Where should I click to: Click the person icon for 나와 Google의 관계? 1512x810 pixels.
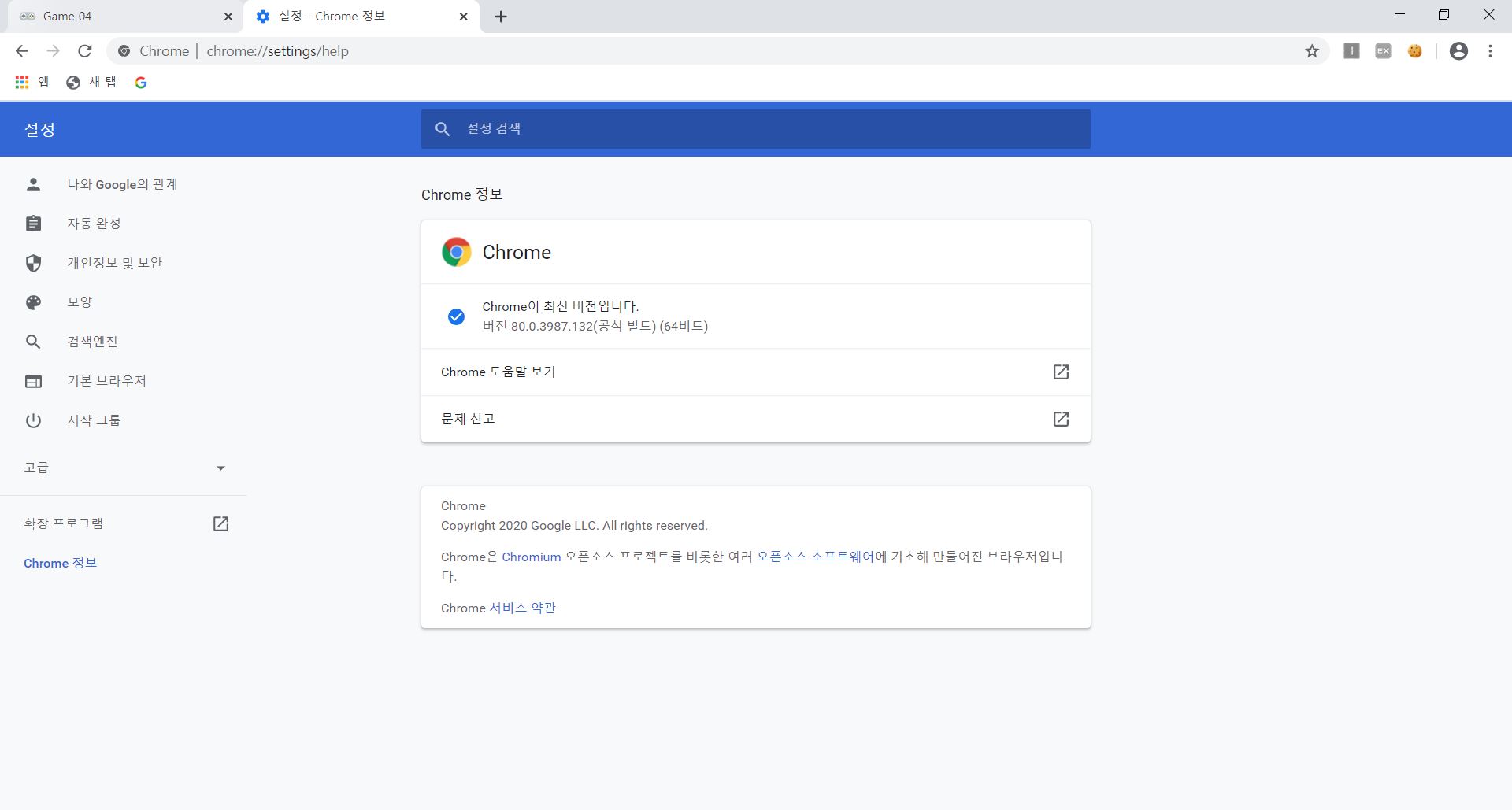click(x=33, y=184)
